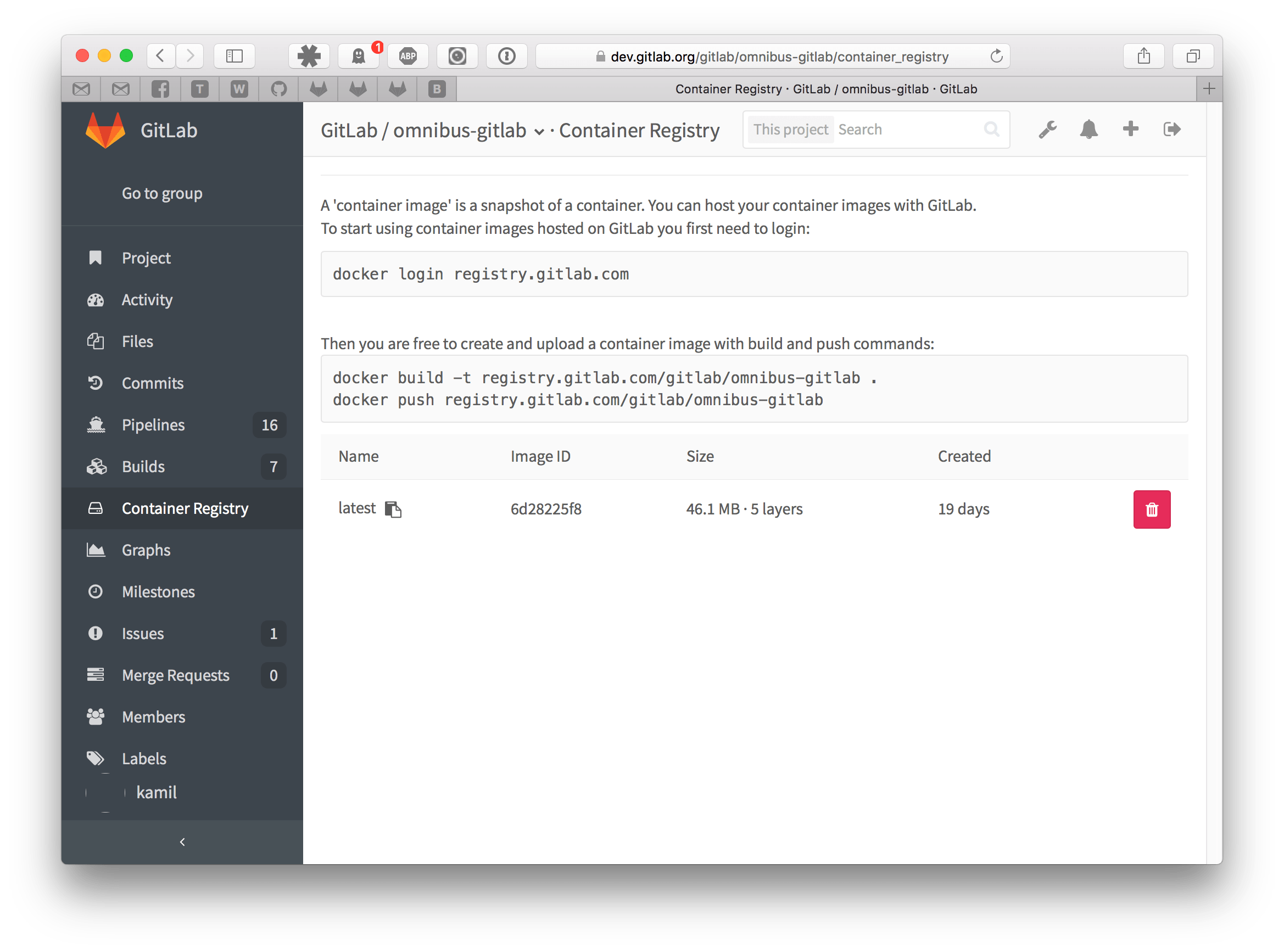The image size is (1284, 952).
Task: Click the Builds sidebar icon
Action: pos(98,466)
